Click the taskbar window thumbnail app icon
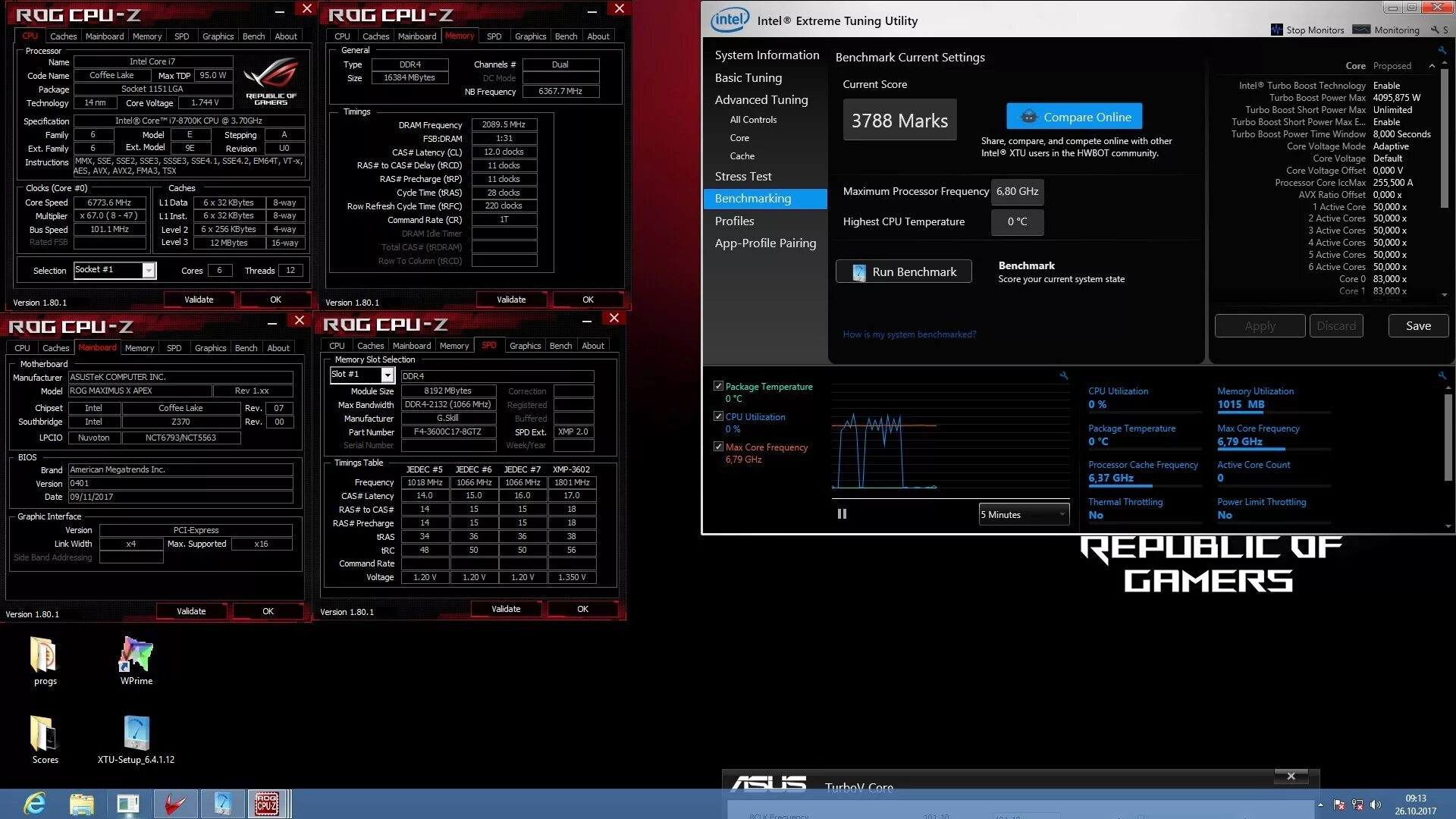1456x819 pixels. tap(128, 803)
